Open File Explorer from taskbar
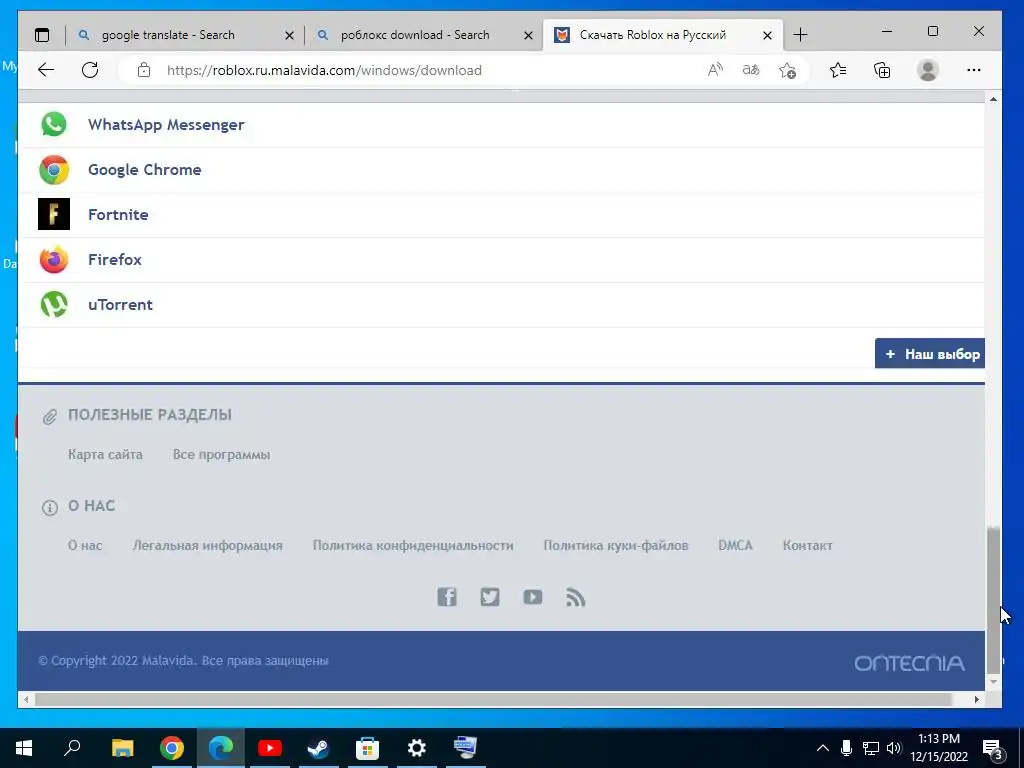The image size is (1024, 768). click(x=122, y=748)
